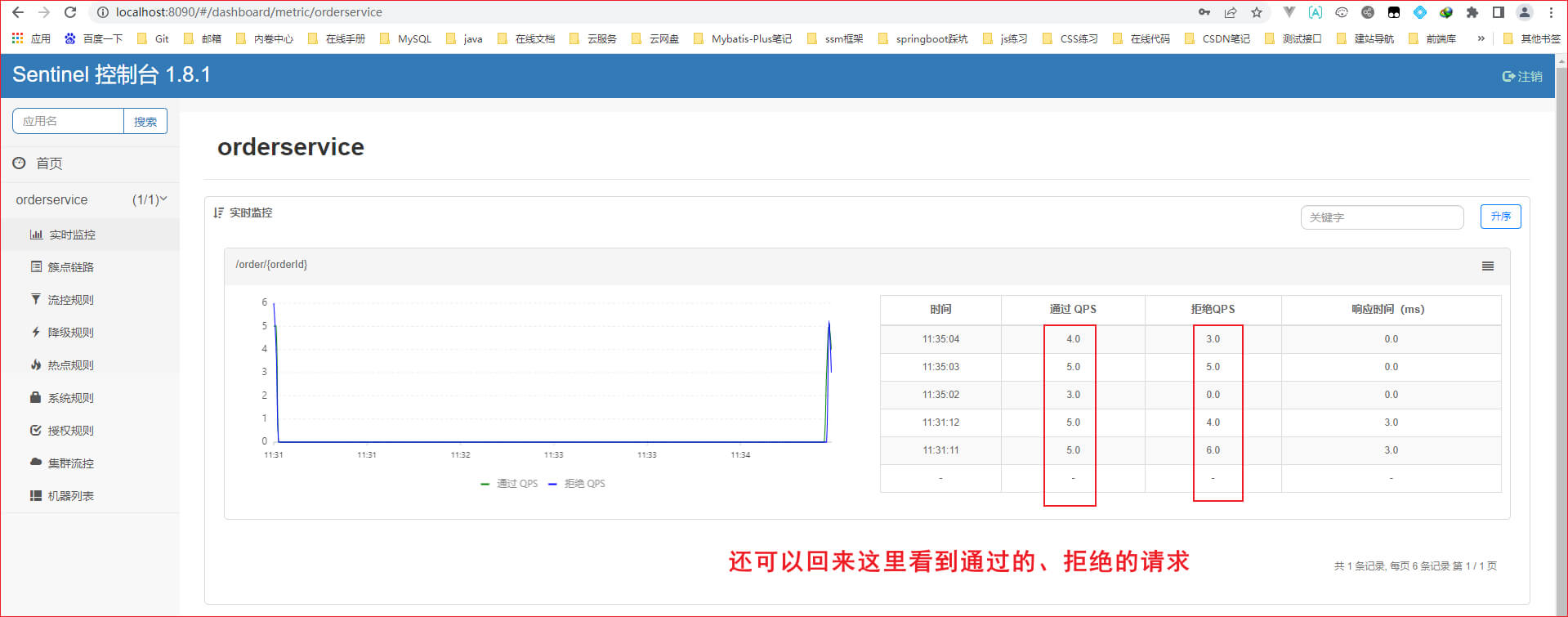Click the 升序 sort button
The image size is (1568, 617).
click(x=1500, y=217)
